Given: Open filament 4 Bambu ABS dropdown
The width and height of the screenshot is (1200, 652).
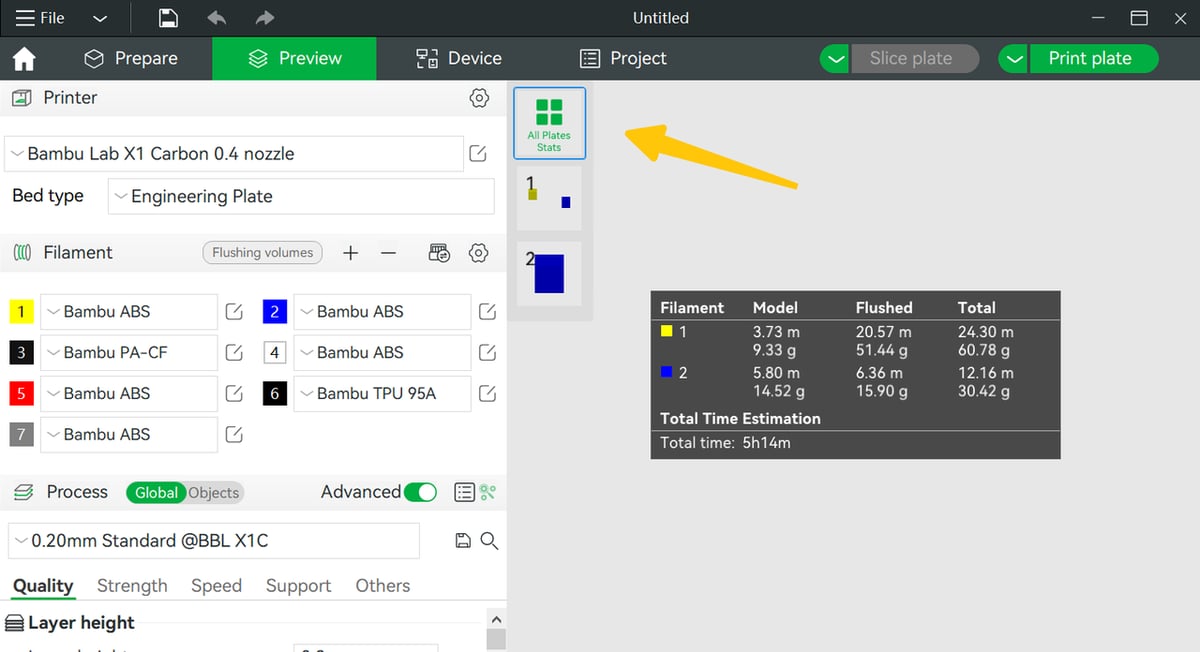Looking at the screenshot, I should click(383, 353).
